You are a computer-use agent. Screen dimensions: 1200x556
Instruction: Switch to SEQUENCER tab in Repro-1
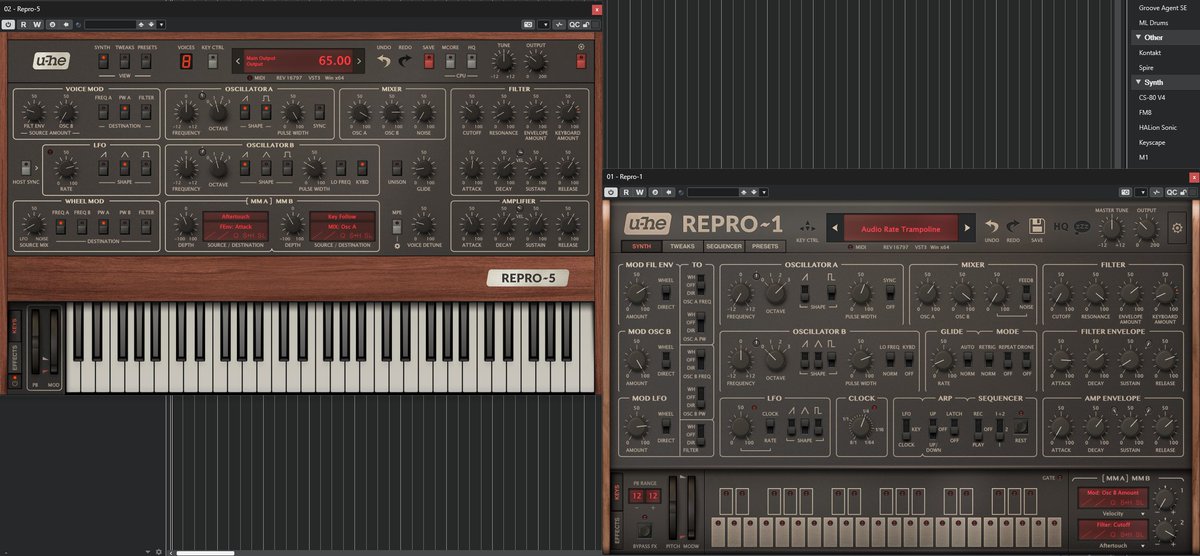point(723,246)
